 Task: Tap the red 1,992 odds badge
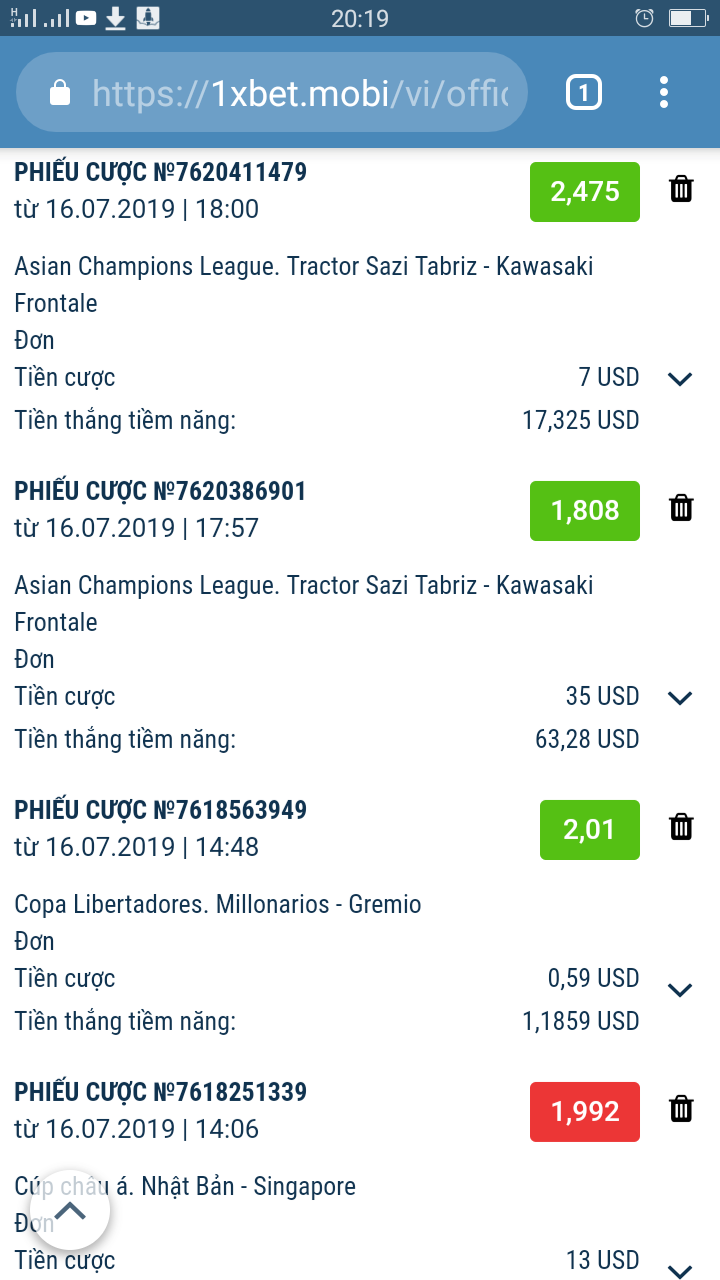coord(585,1112)
